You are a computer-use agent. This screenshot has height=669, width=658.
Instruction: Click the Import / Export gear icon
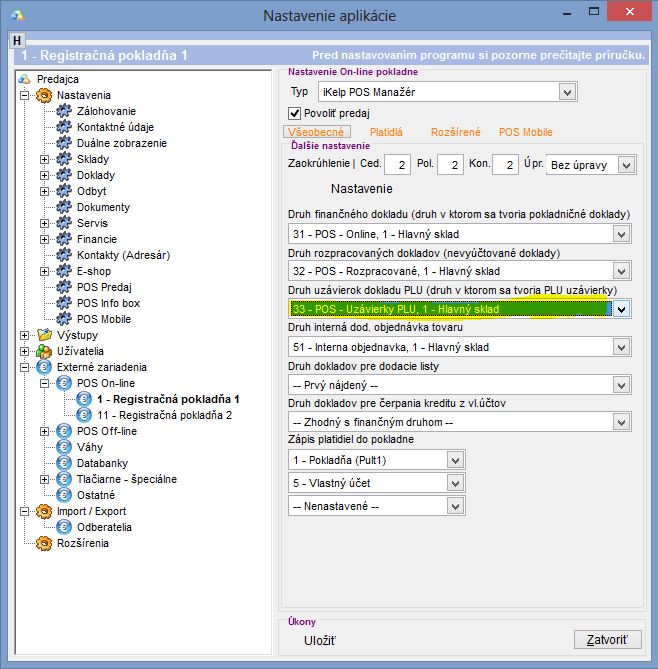pos(44,511)
